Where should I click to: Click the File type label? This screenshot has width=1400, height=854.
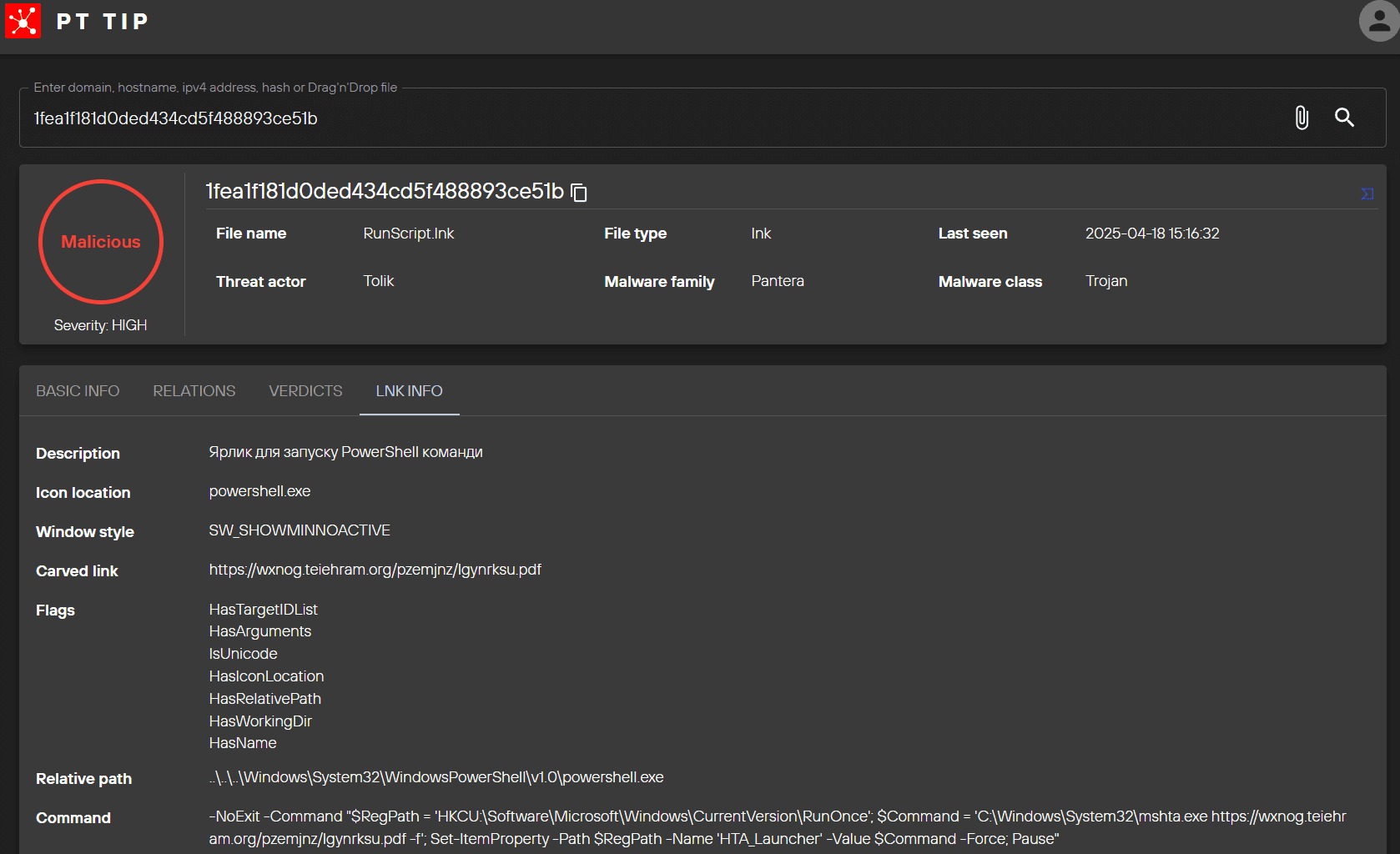(636, 234)
